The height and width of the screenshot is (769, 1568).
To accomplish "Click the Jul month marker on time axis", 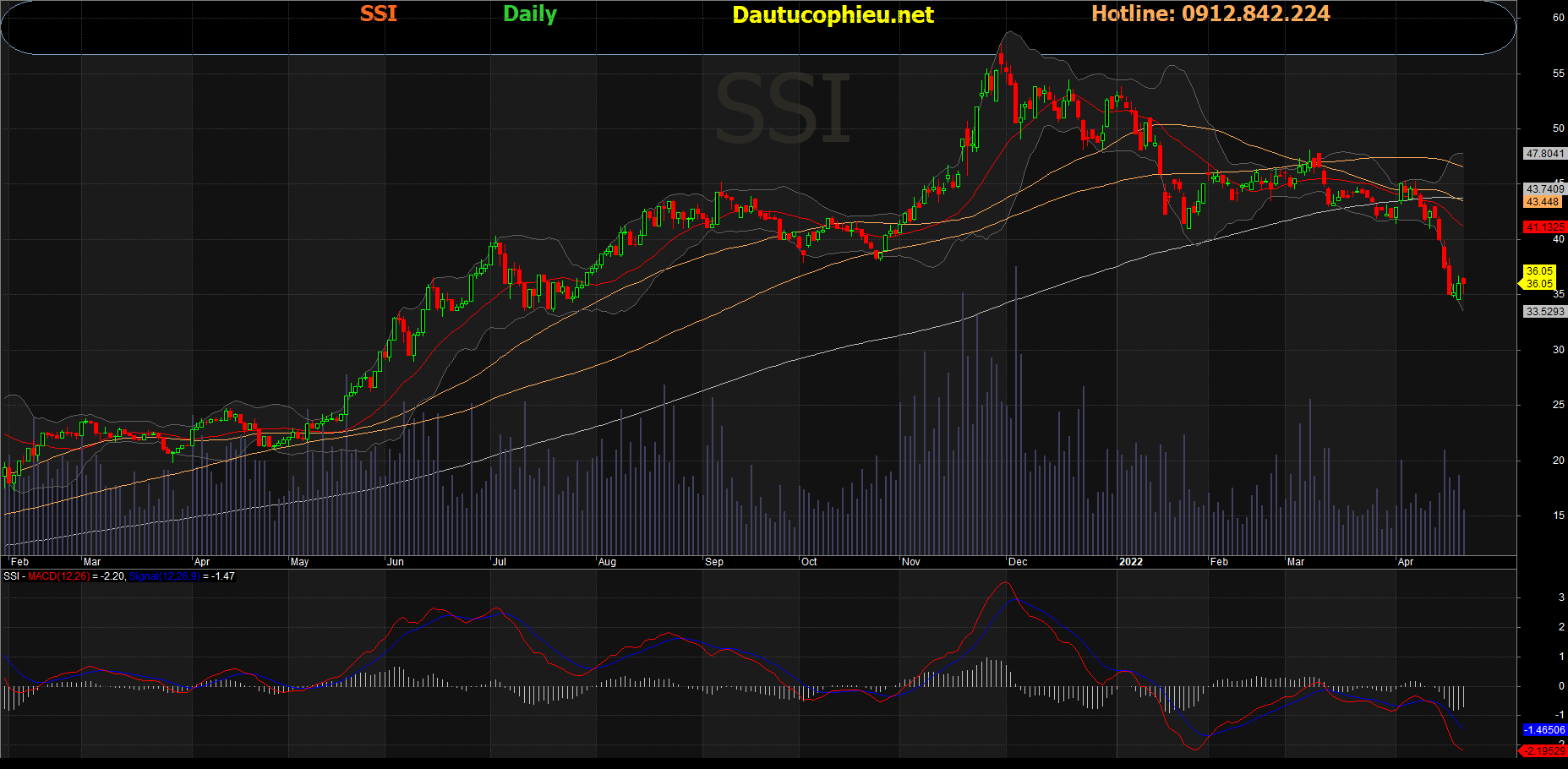I will point(500,562).
